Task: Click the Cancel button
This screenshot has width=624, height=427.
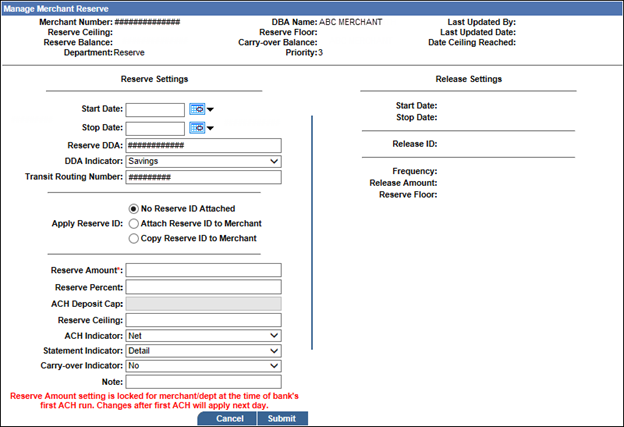Action: [x=227, y=418]
